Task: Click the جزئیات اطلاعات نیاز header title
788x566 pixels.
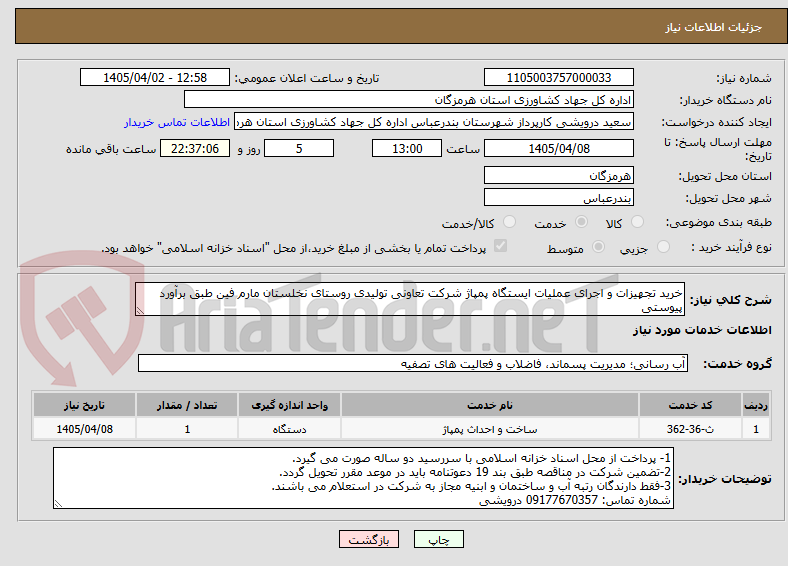Action: click(x=714, y=27)
